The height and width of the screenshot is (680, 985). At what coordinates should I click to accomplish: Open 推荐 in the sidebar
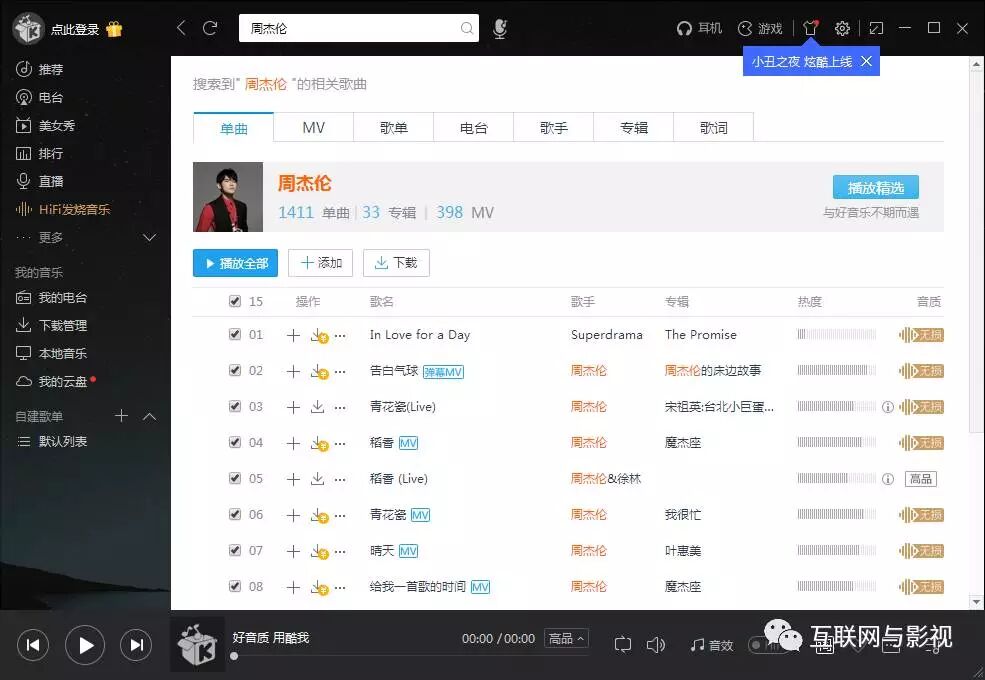[x=40, y=69]
